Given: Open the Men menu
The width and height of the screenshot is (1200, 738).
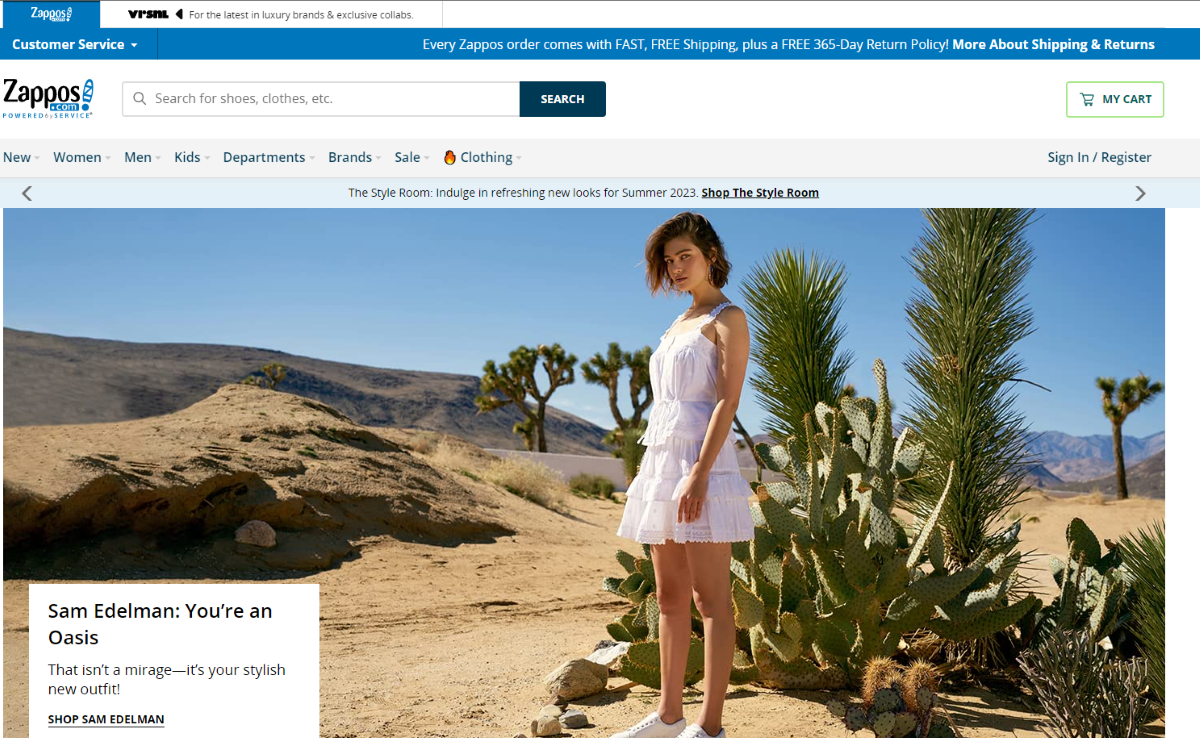Looking at the screenshot, I should click(x=142, y=157).
